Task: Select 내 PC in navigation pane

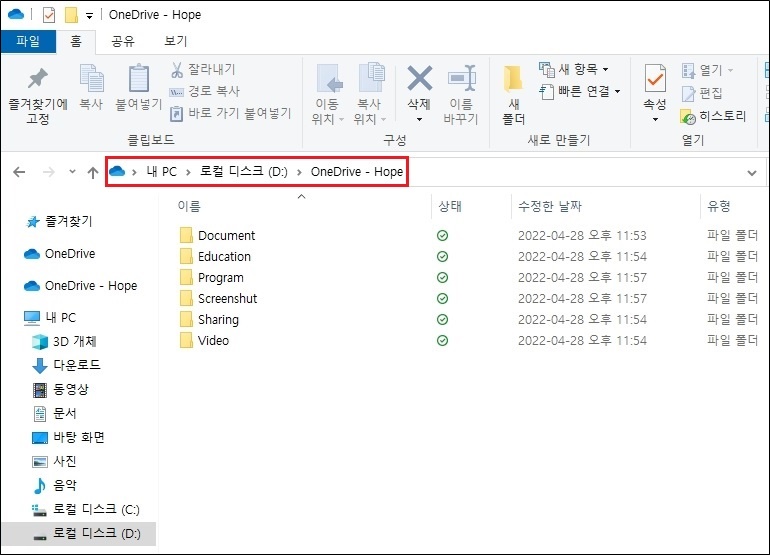Action: [x=50, y=318]
